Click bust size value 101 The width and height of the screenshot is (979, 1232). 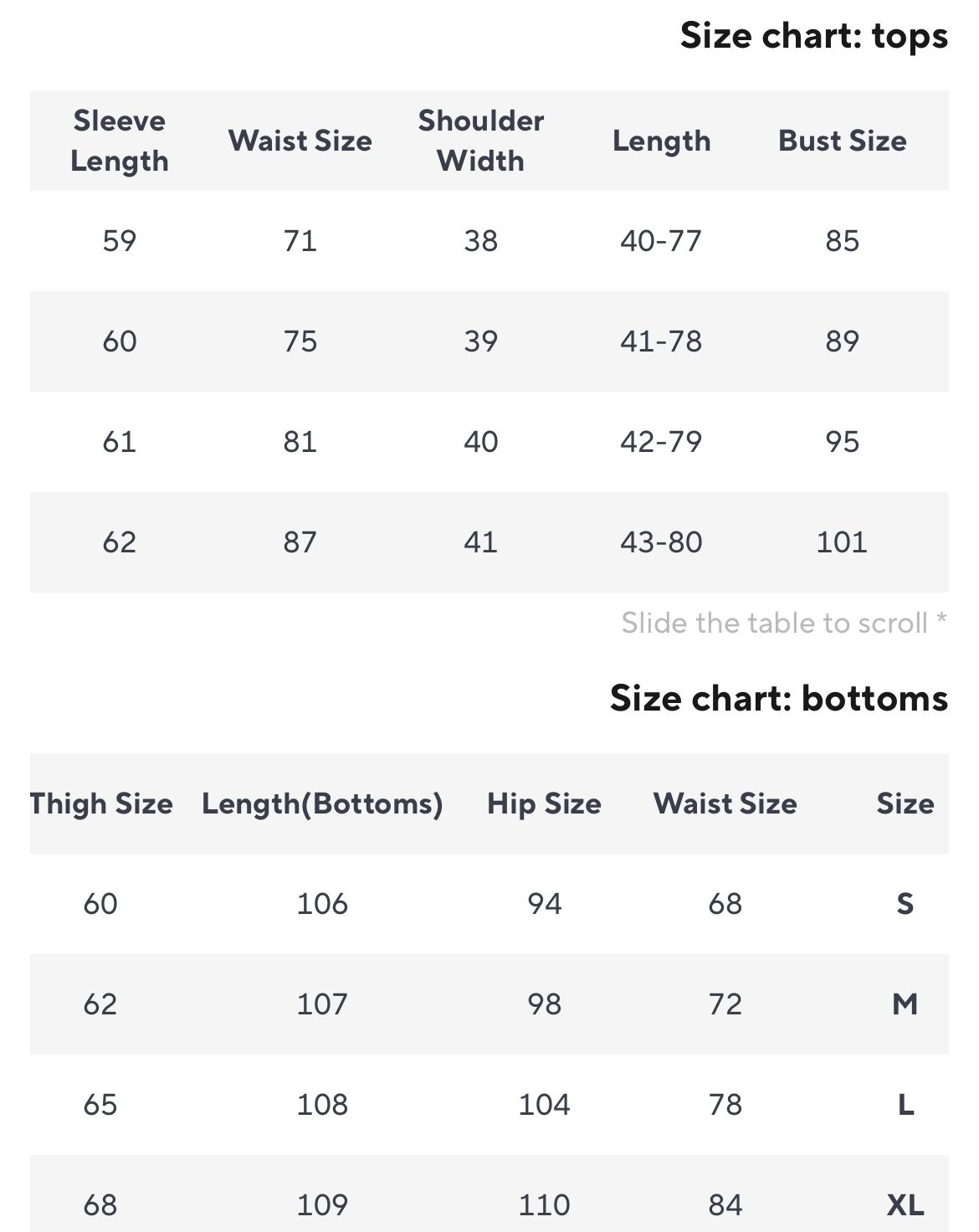(842, 542)
